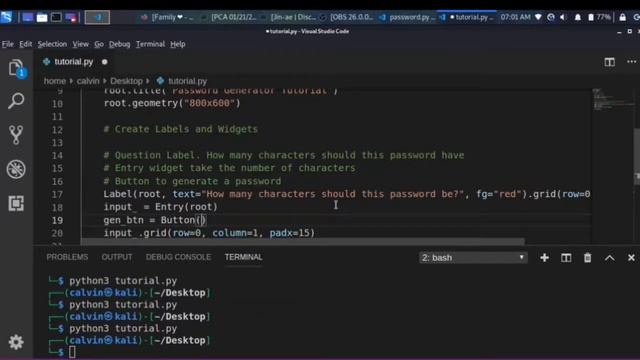Click line number 17 in the gutter
The width and height of the screenshot is (640, 360).
57,194
